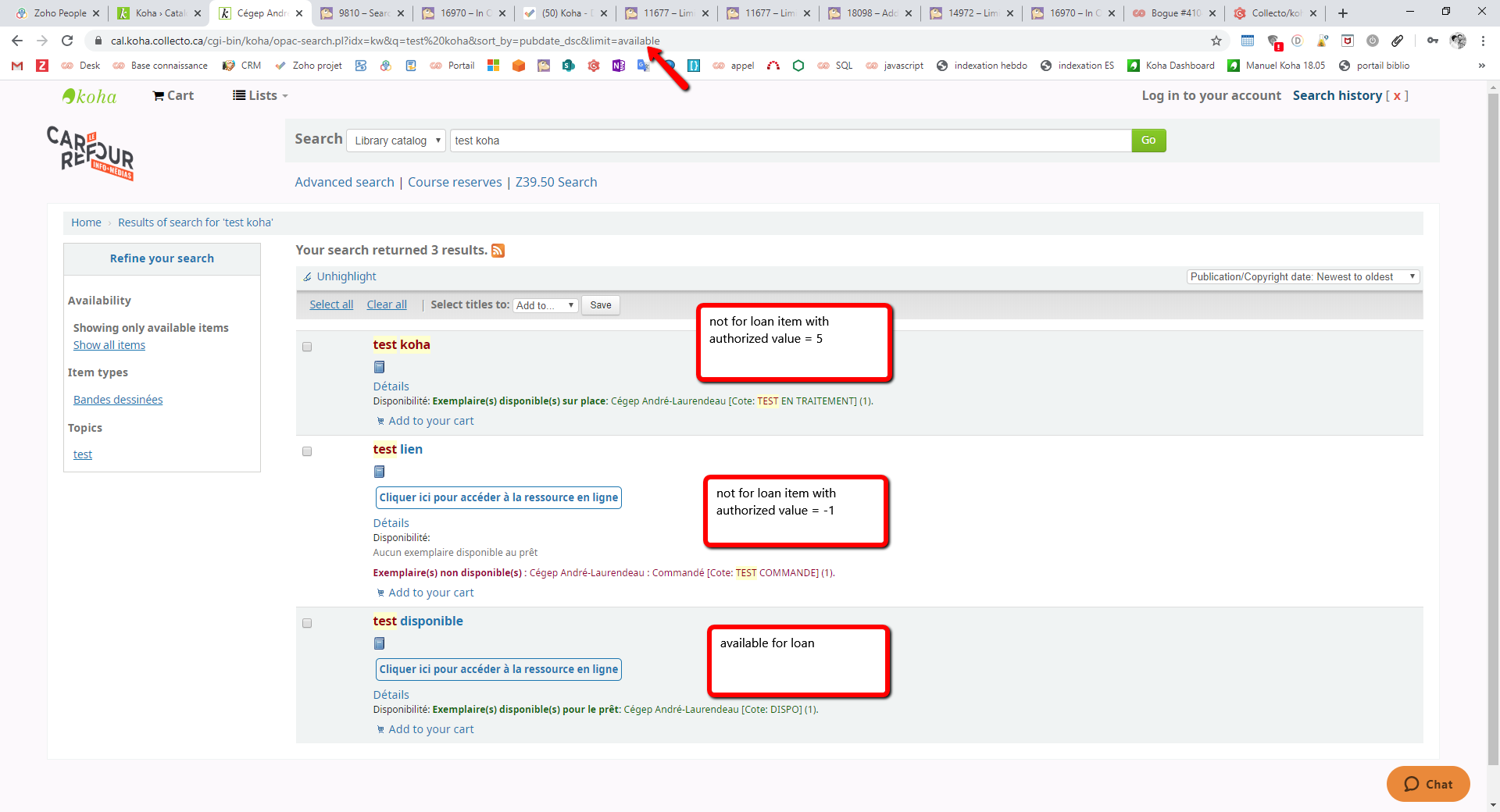Image resolution: width=1500 pixels, height=812 pixels.
Task: Clear search history with the x icon
Action: [1397, 96]
